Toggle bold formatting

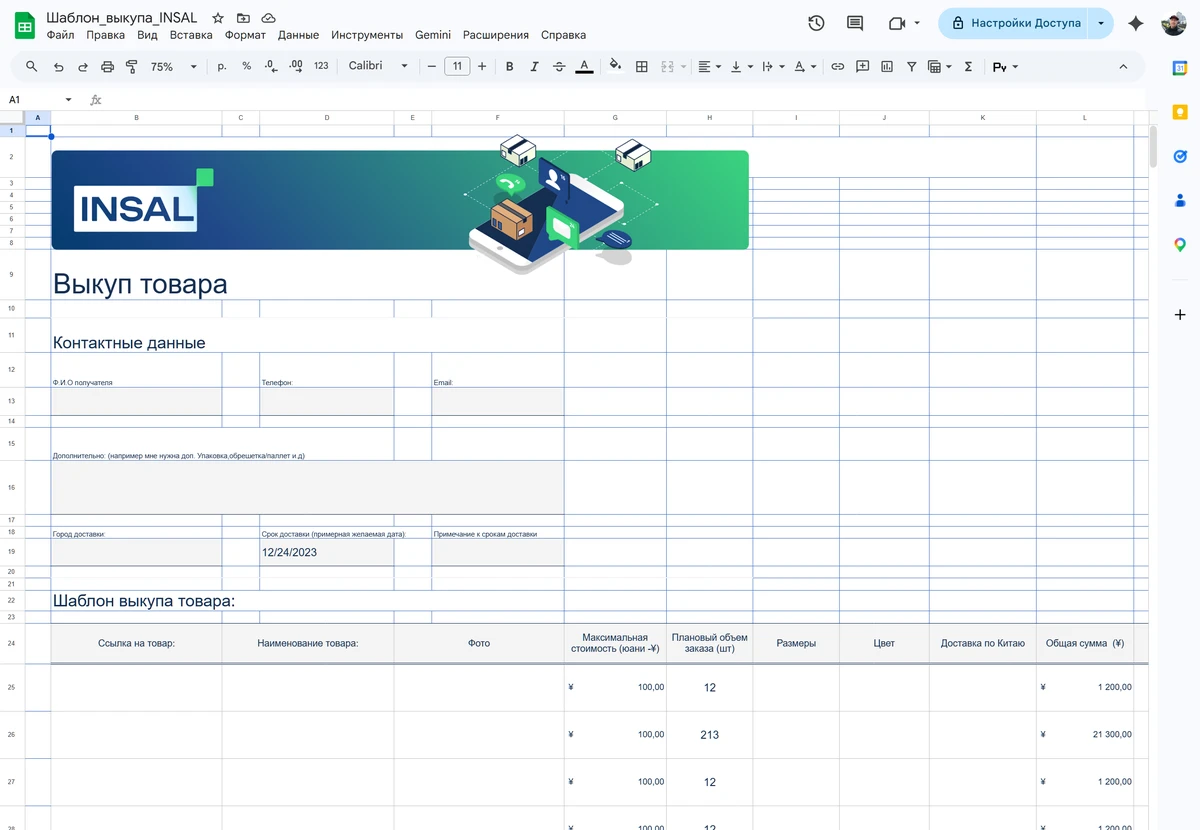510,67
